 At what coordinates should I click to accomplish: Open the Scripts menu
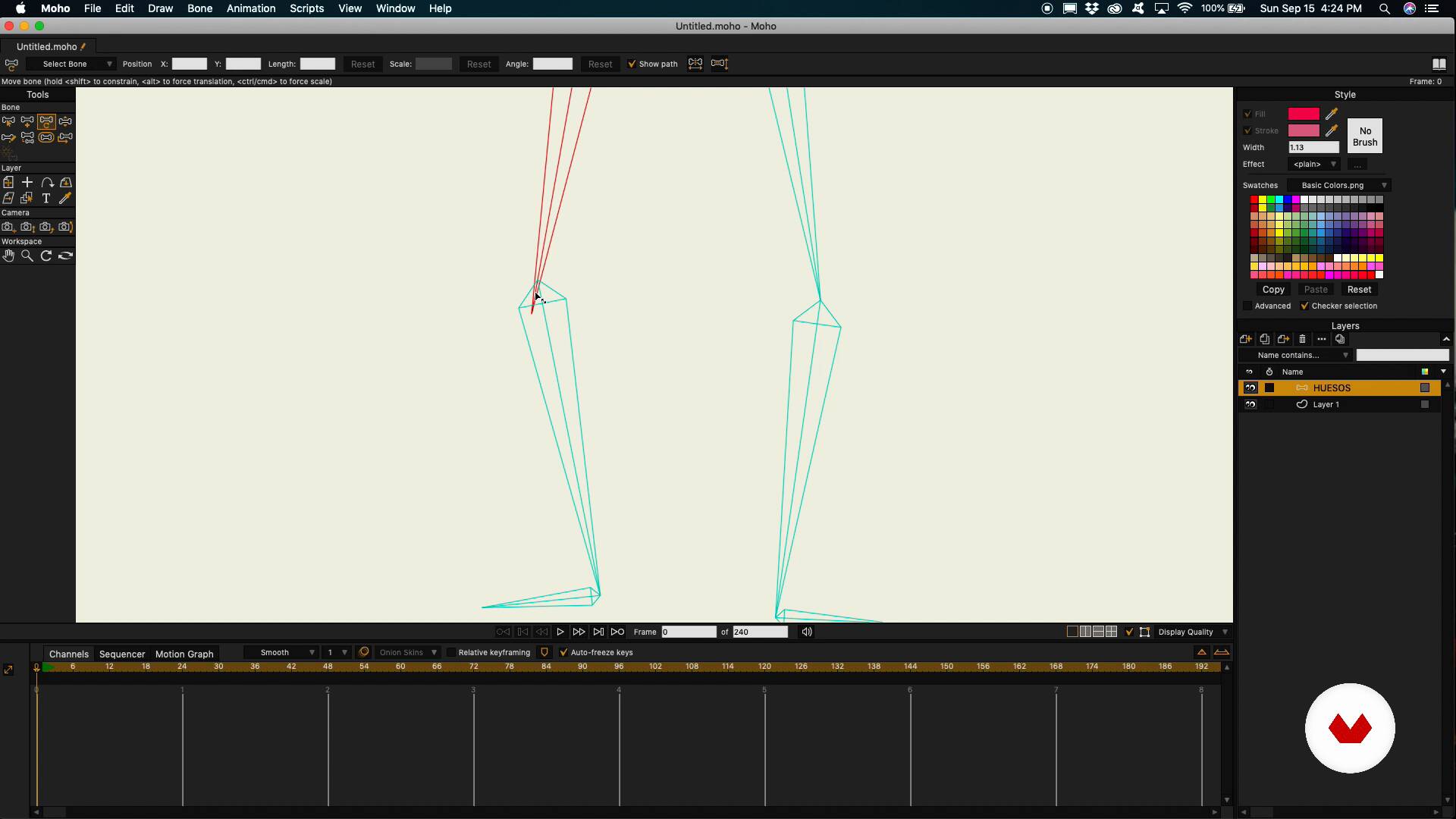[307, 8]
